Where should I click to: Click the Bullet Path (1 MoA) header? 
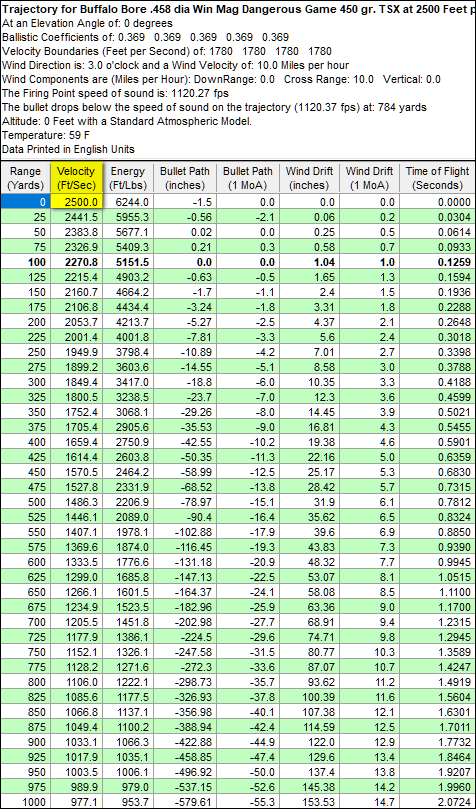[x=249, y=179]
